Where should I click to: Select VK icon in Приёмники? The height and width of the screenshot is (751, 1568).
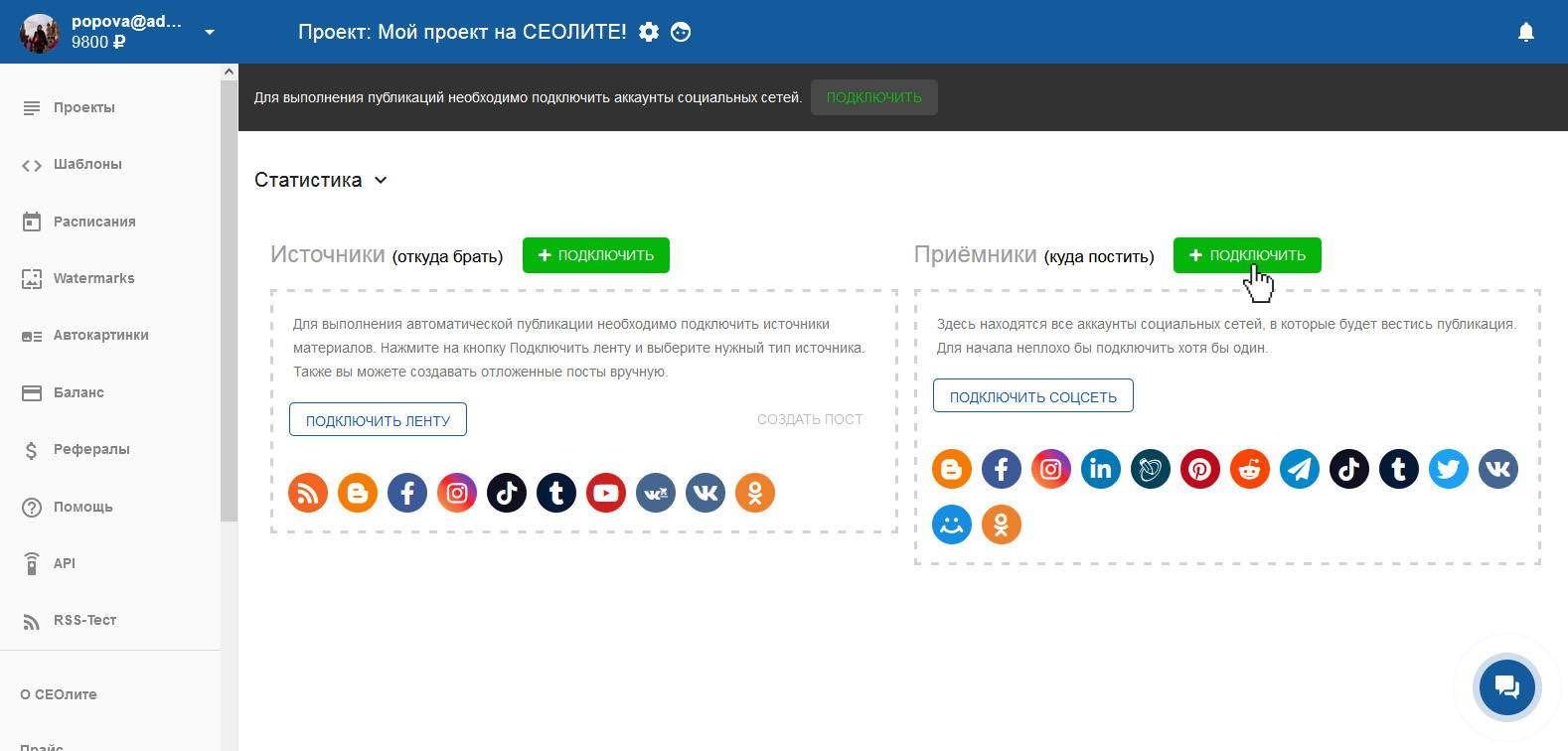tap(1498, 469)
